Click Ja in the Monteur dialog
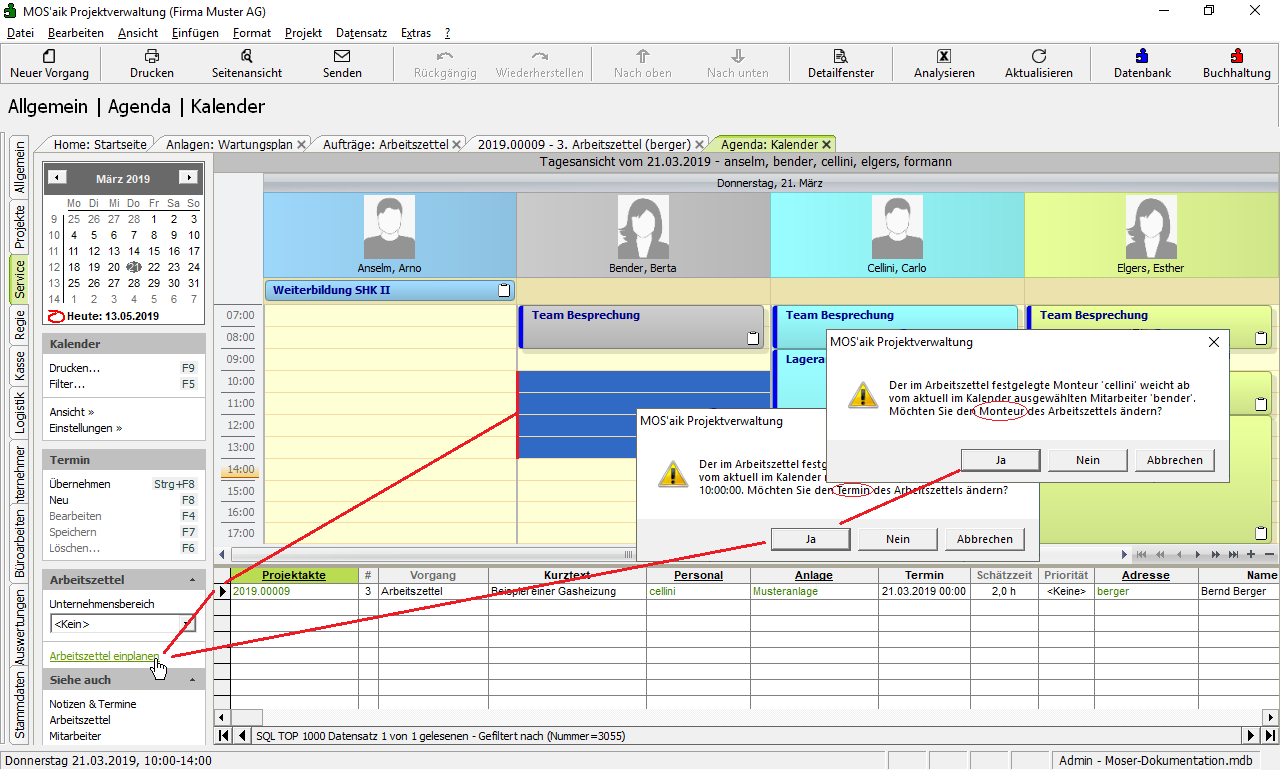1280x770 pixels. [1000, 460]
